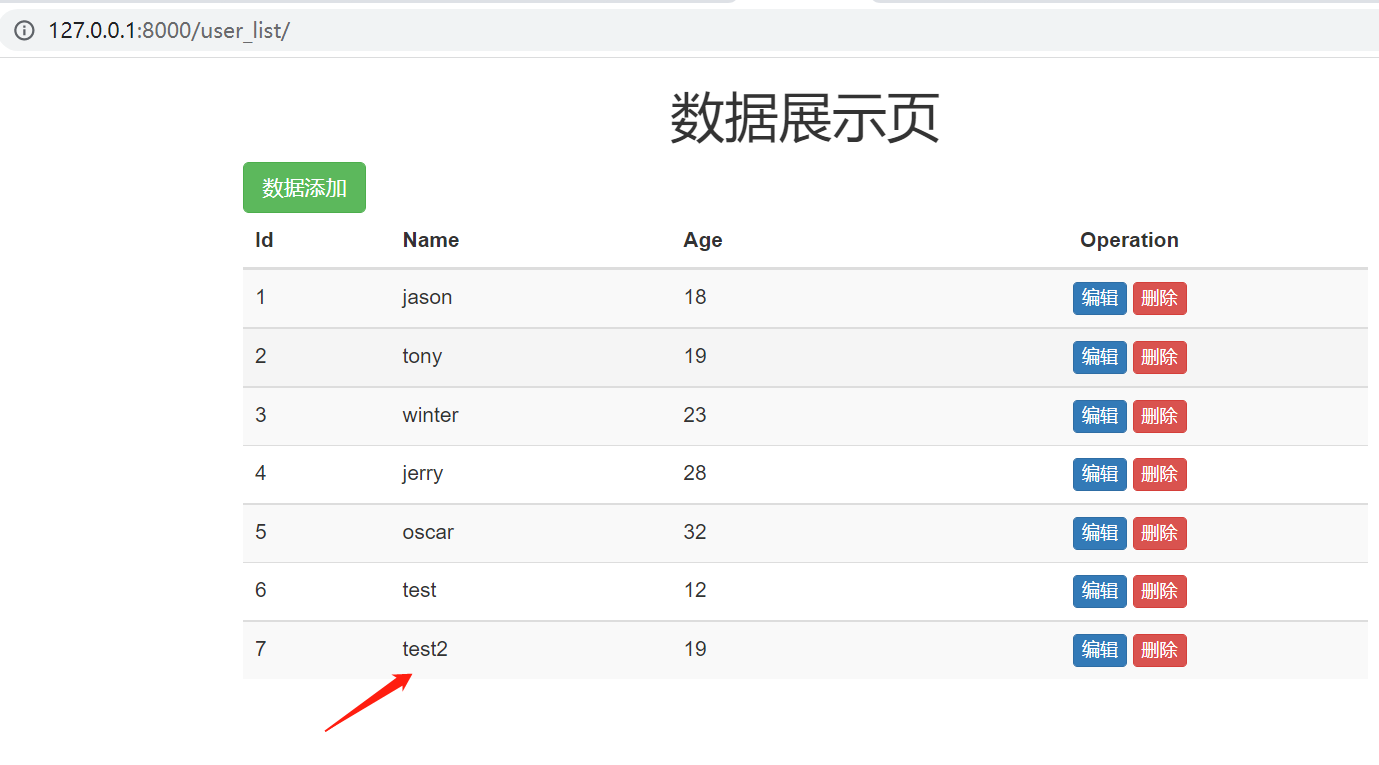The width and height of the screenshot is (1379, 765).
Task: Click 编辑 button for test2
Action: click(1099, 650)
